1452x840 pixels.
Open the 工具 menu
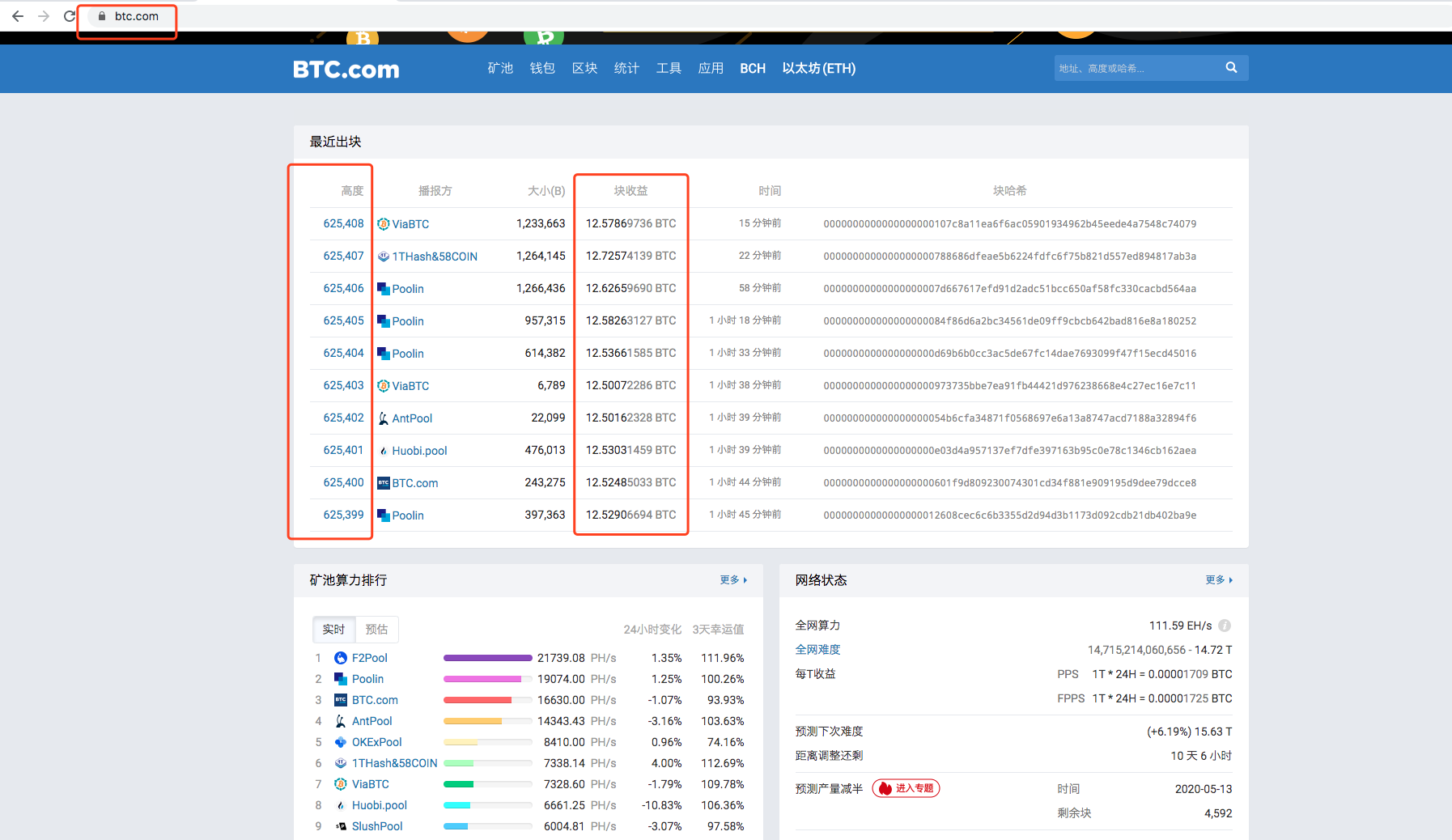tap(669, 68)
